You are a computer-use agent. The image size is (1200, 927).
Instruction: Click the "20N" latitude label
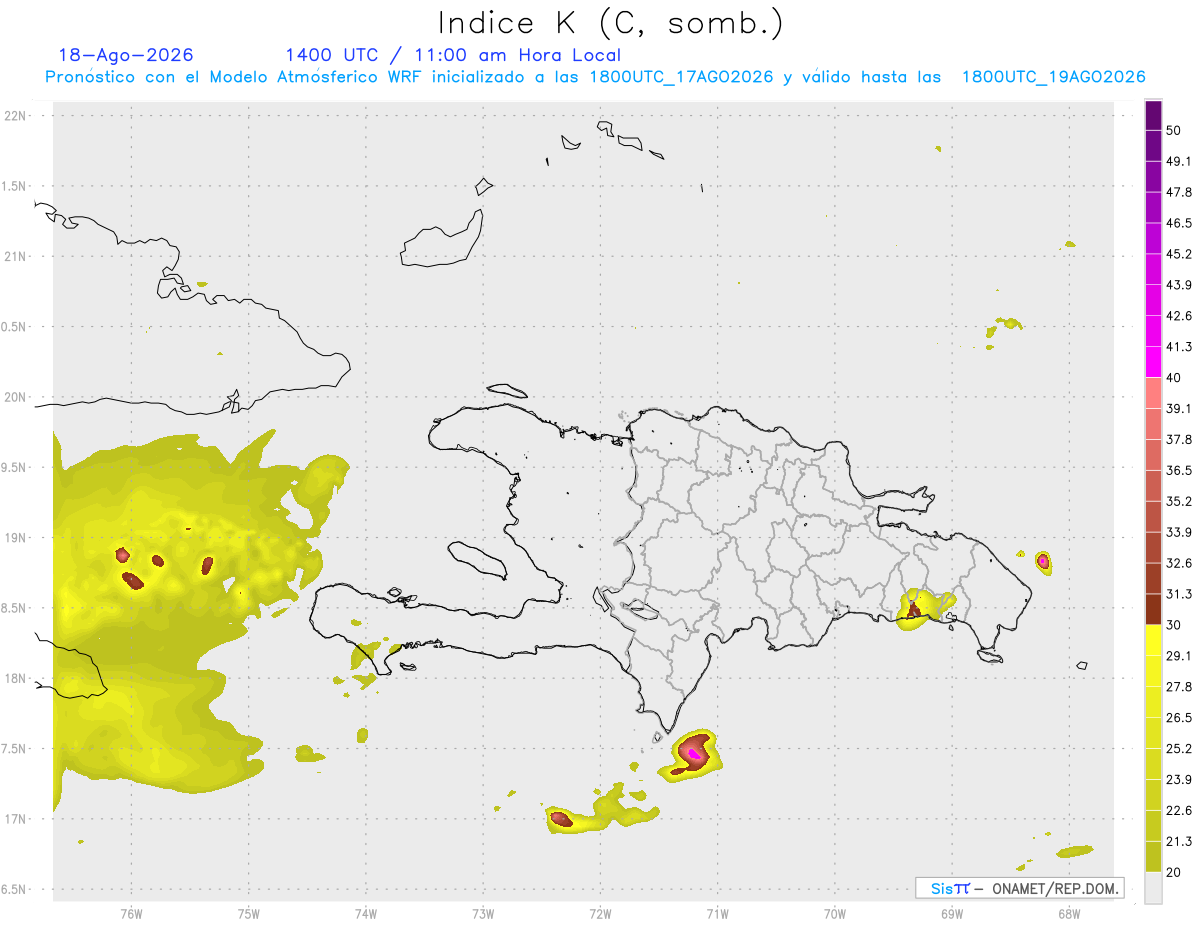(17, 397)
